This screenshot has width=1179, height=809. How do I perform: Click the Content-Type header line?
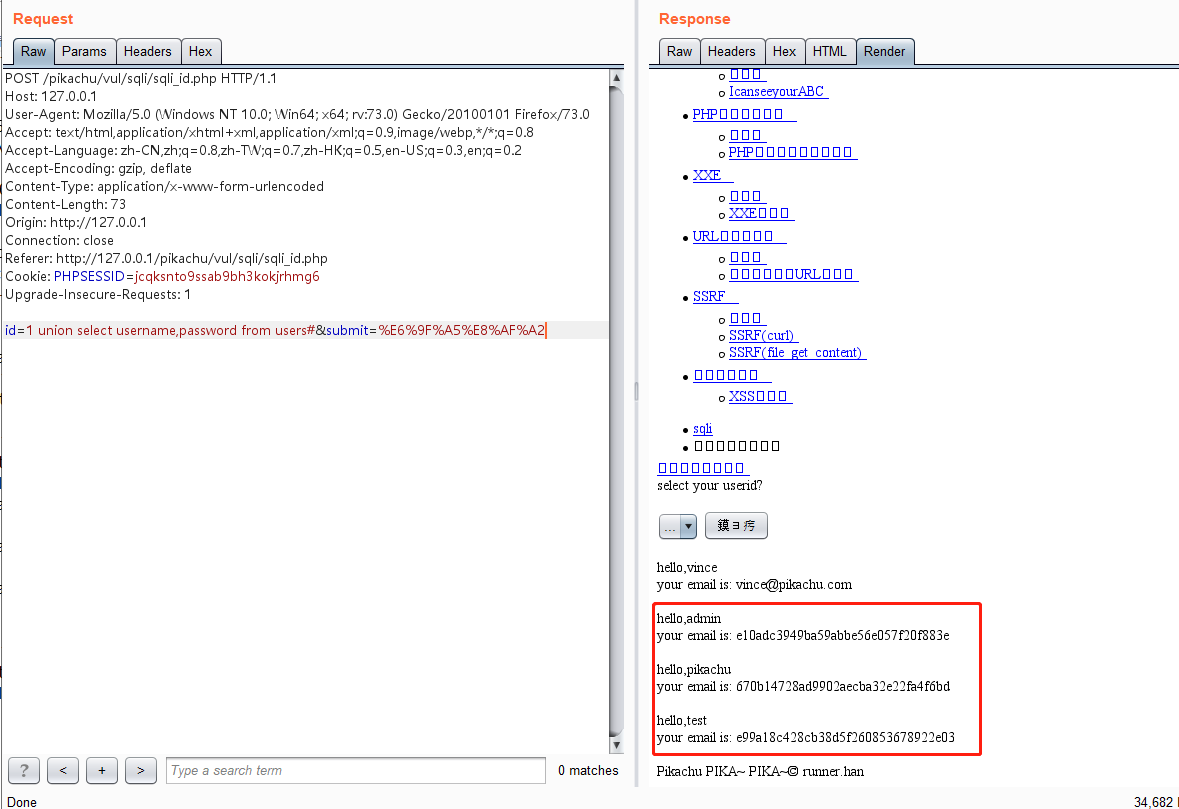point(164,186)
